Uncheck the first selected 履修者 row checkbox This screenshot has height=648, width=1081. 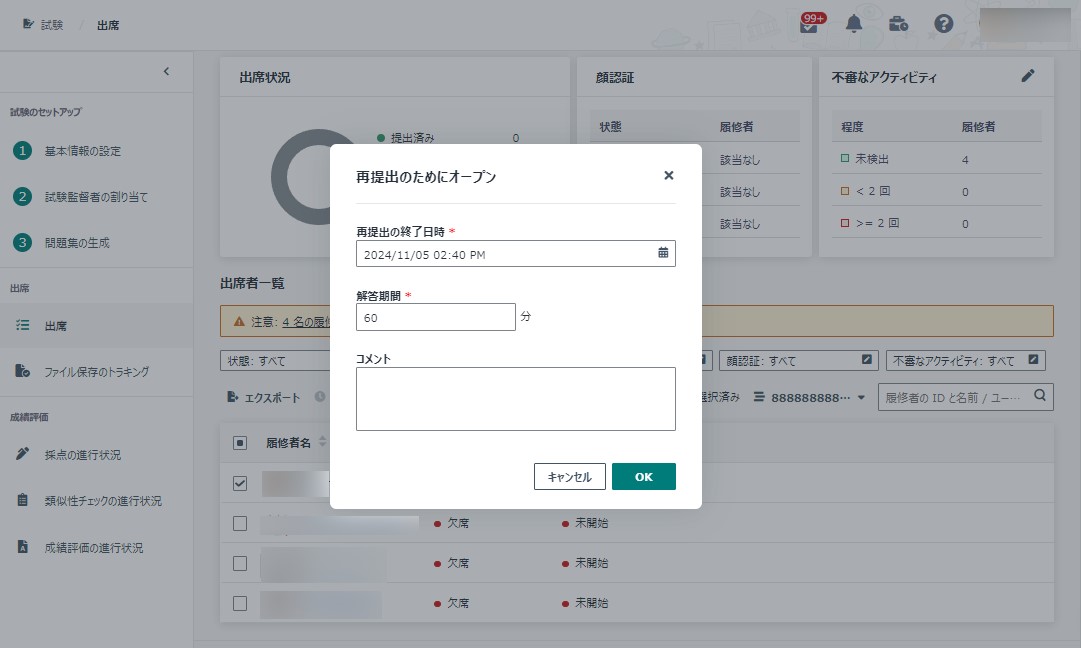click(240, 483)
